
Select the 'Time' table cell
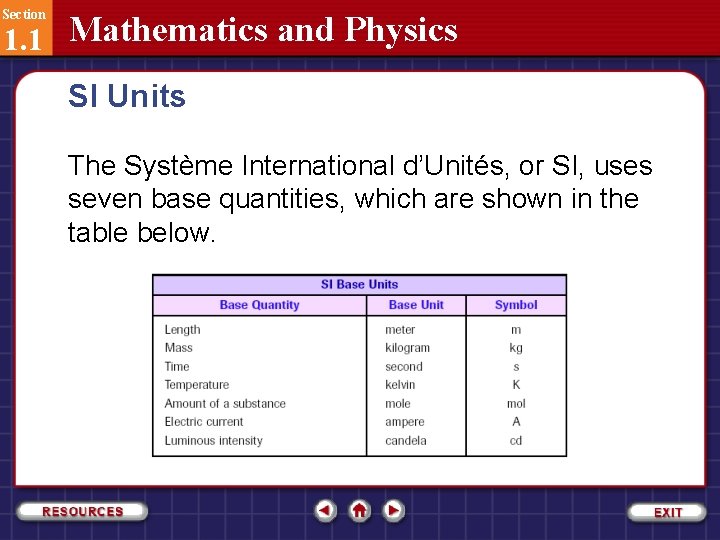click(x=177, y=366)
